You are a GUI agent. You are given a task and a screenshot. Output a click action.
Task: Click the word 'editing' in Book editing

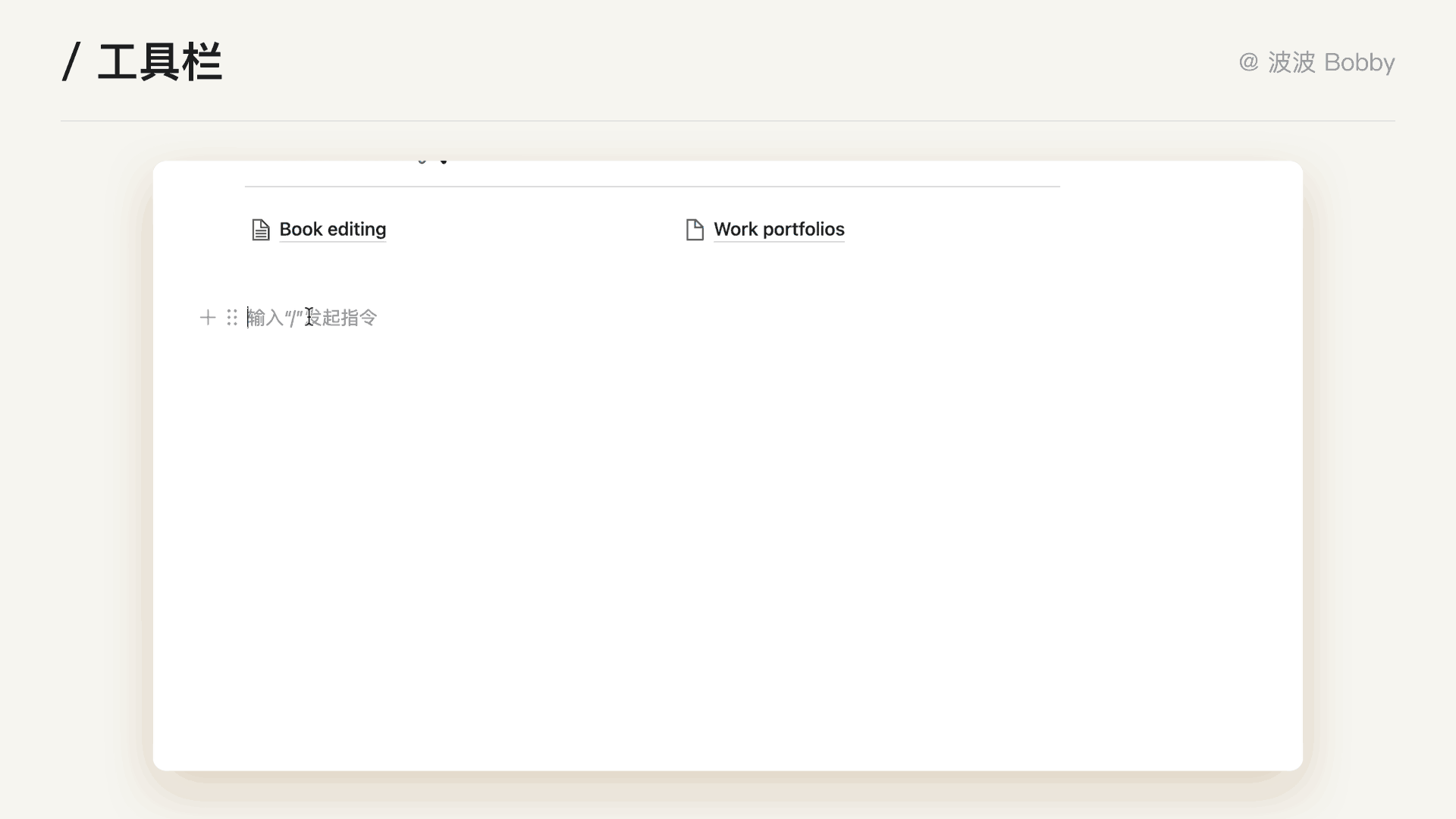[356, 230]
